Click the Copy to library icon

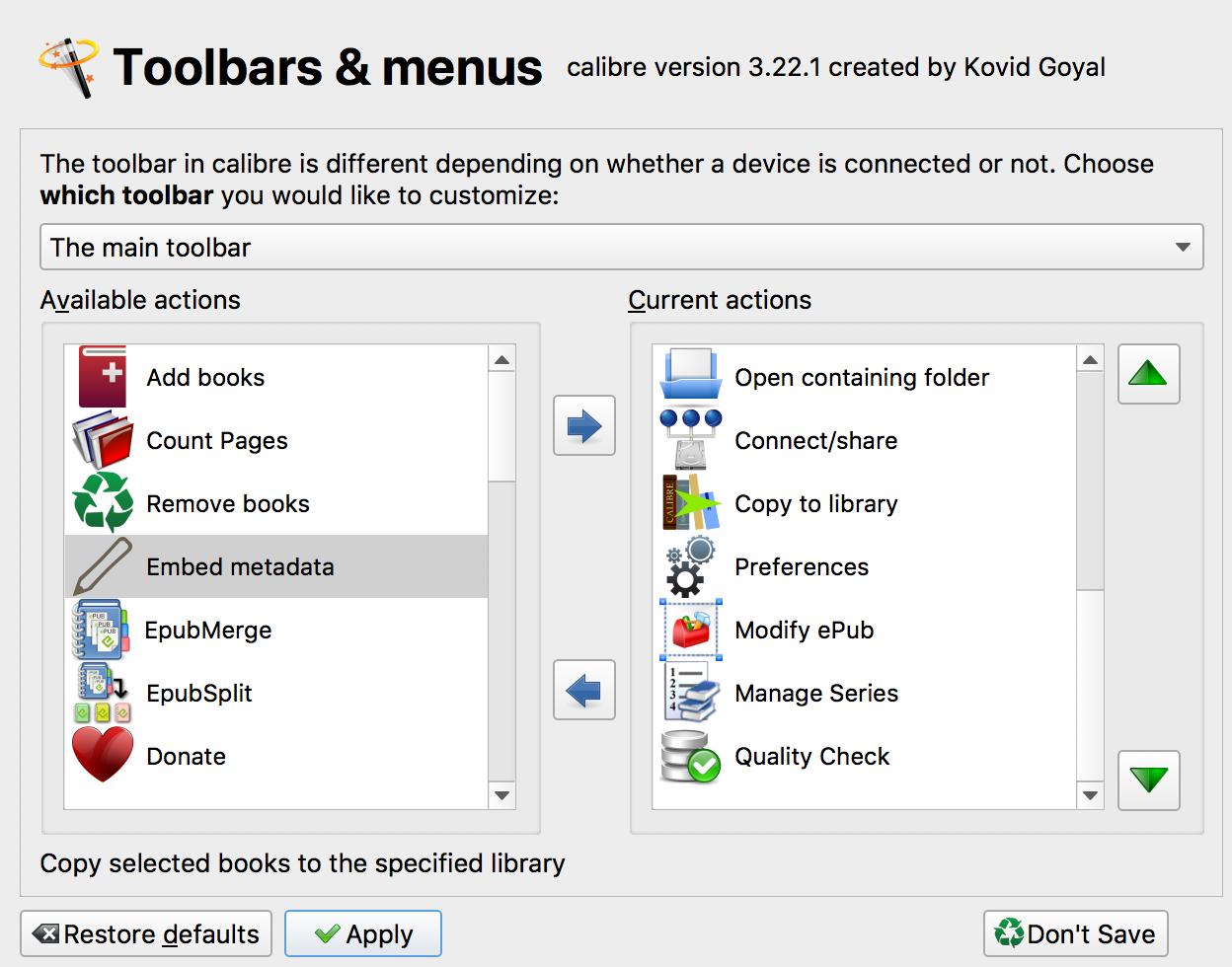691,503
